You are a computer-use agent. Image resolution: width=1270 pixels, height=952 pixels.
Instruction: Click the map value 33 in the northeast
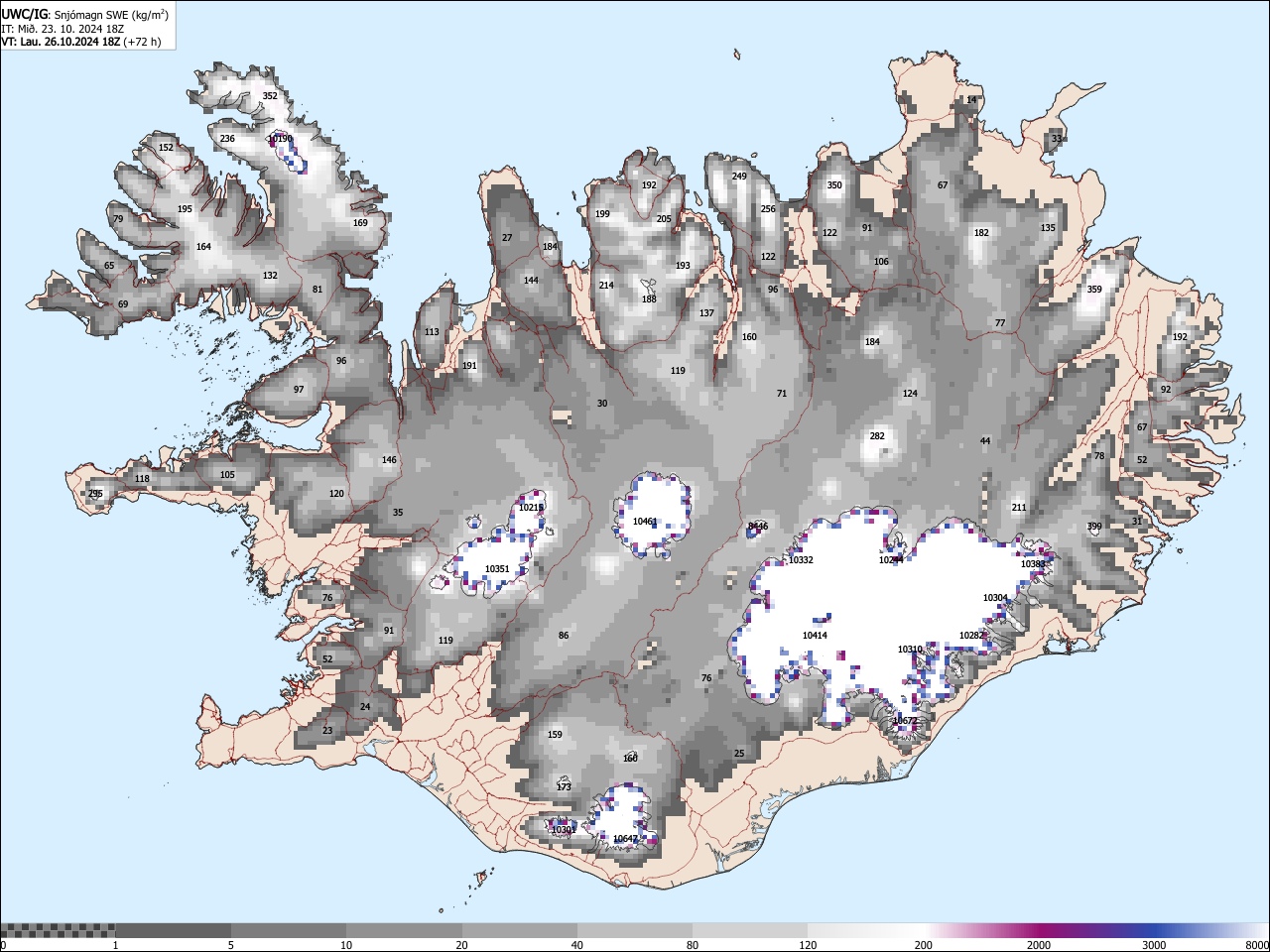click(x=1057, y=139)
